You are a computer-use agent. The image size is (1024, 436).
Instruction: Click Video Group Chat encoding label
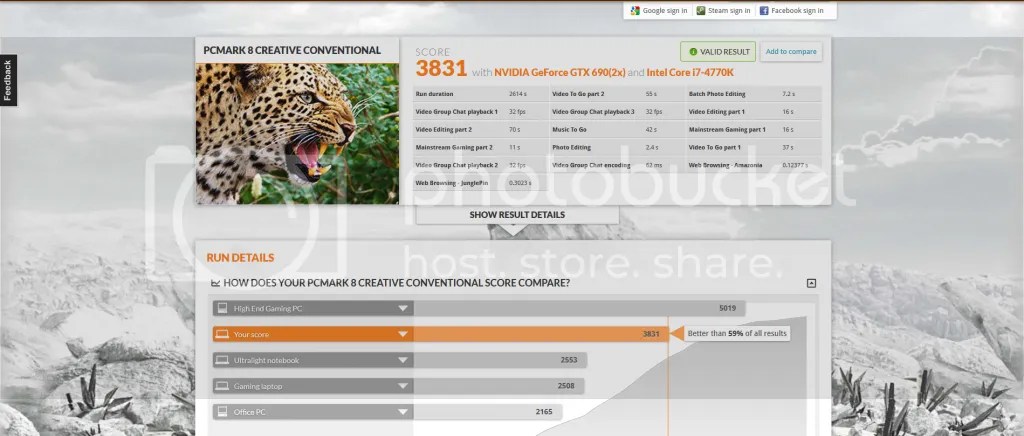click(x=593, y=165)
